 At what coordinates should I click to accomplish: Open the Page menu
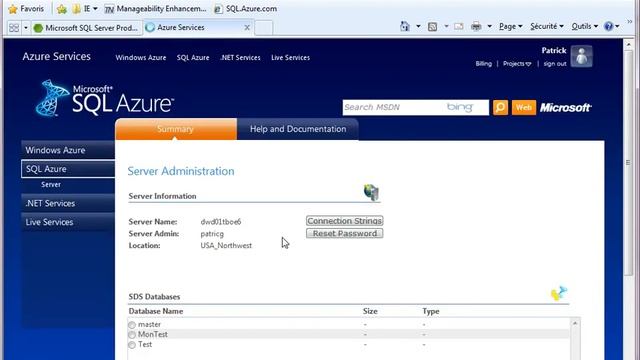(511, 27)
